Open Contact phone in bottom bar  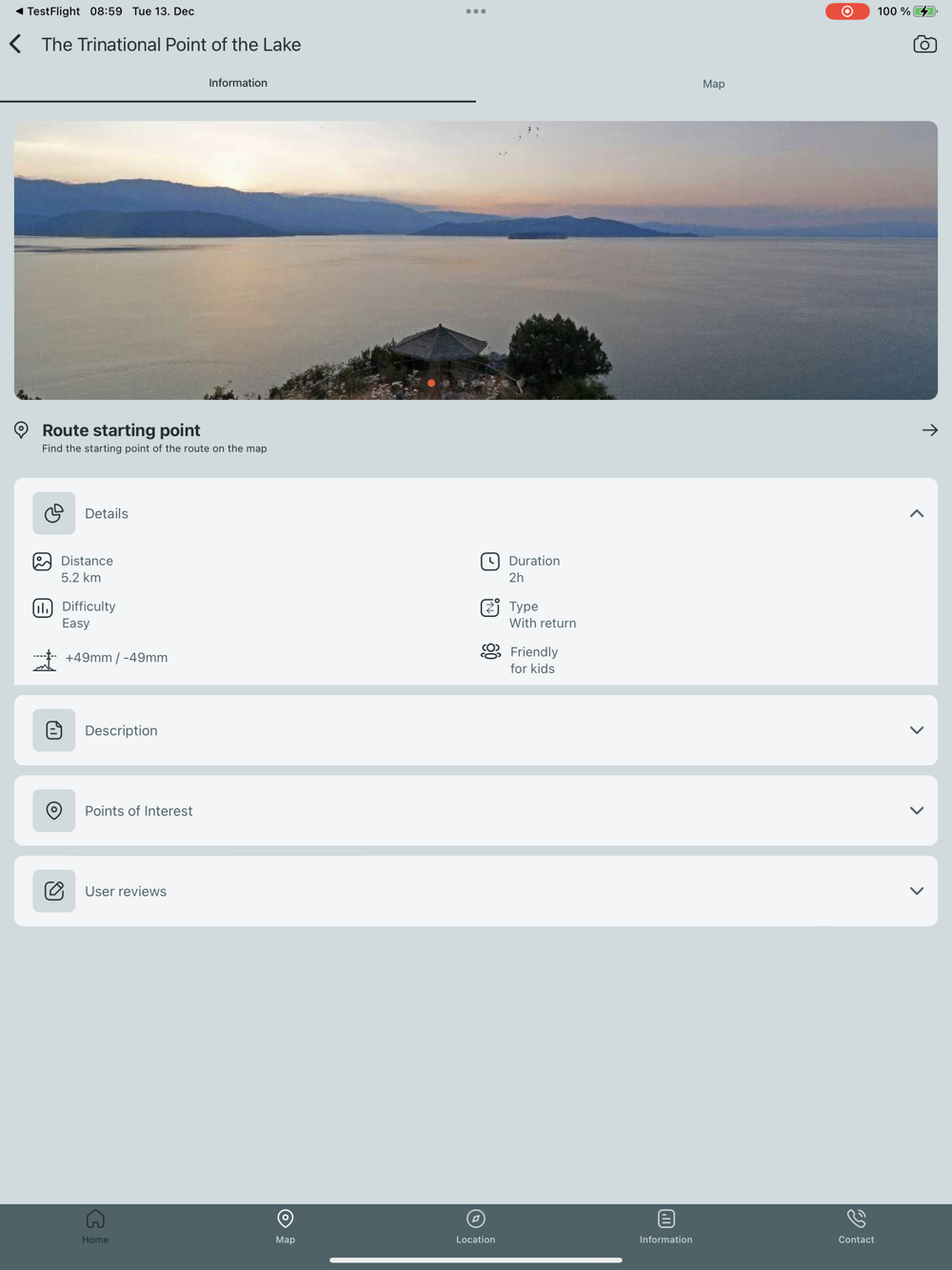pyautogui.click(x=856, y=1226)
